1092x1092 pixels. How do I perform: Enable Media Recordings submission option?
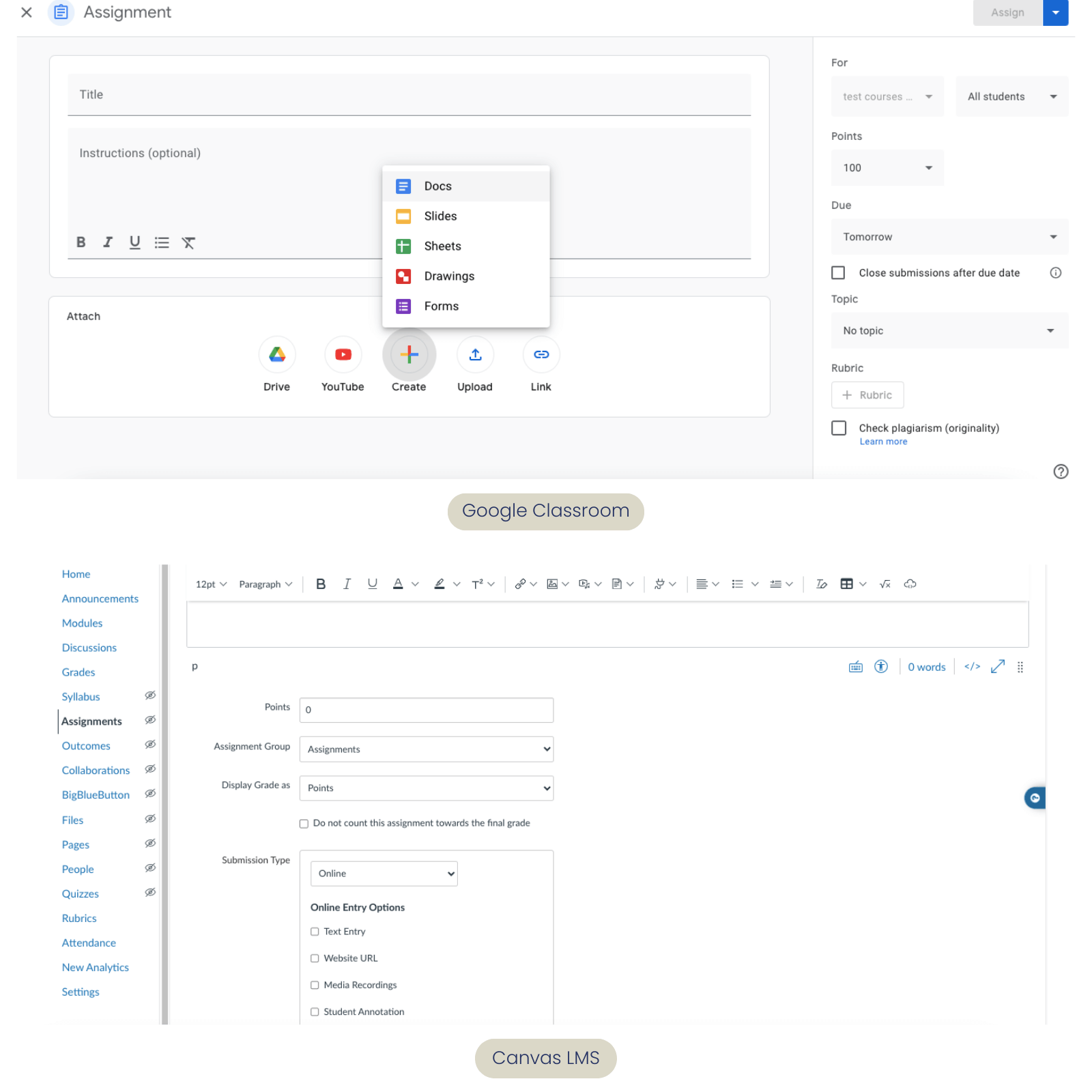click(x=315, y=985)
